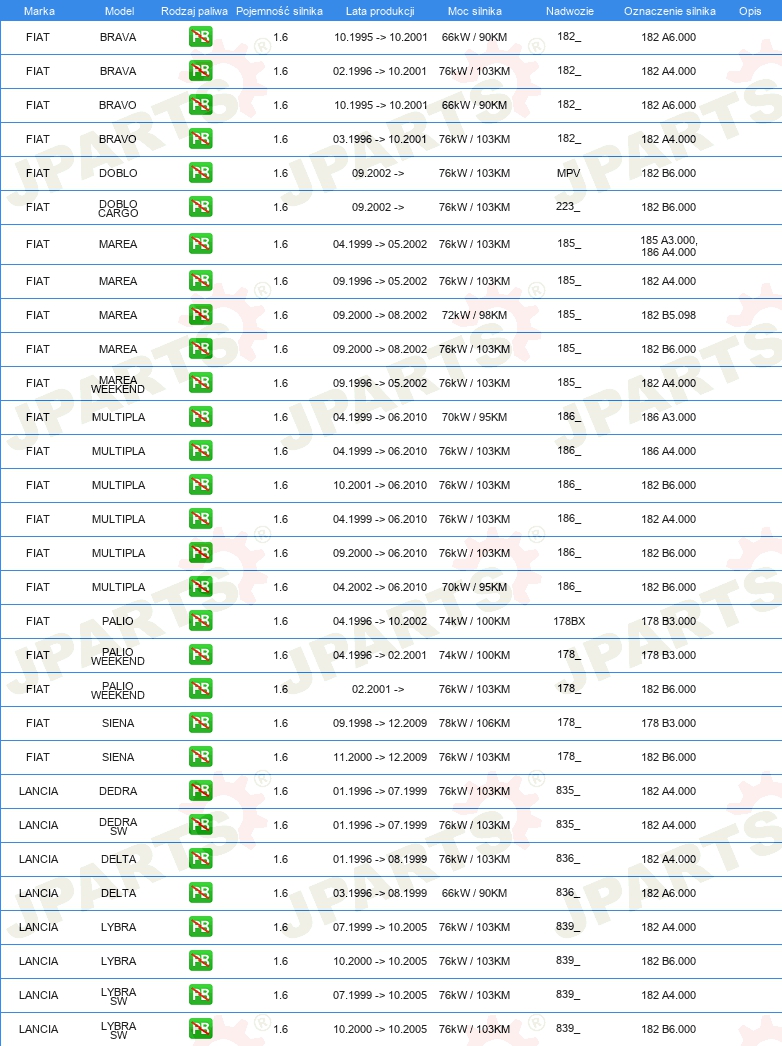
Task: Click the fuel icon in the LANCIA DEDRA SW row
Action: (200, 825)
